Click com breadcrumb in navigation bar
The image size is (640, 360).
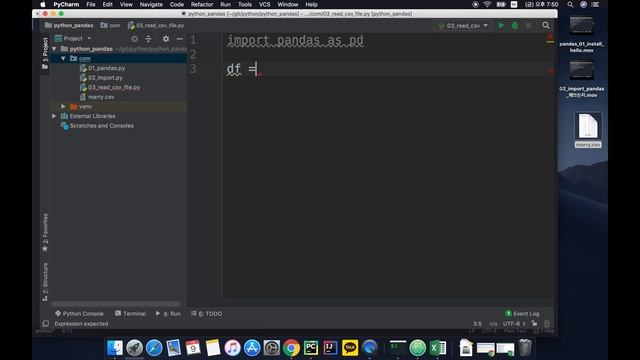(x=110, y=25)
